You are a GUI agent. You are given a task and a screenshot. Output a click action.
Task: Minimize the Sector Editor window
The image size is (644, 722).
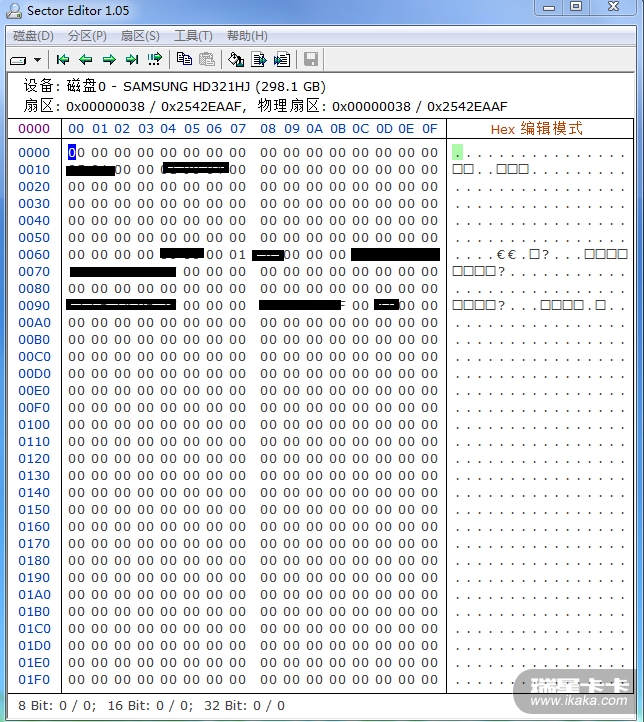[549, 7]
